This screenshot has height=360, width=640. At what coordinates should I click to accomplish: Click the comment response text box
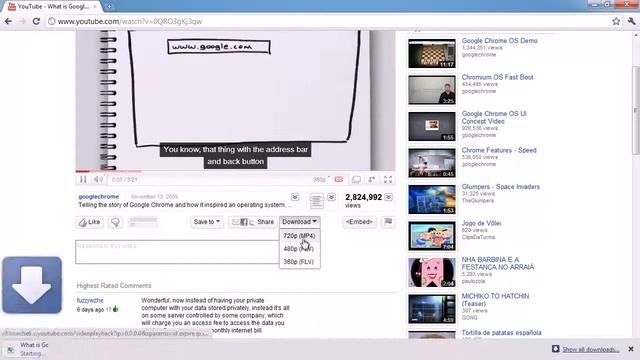(177, 252)
